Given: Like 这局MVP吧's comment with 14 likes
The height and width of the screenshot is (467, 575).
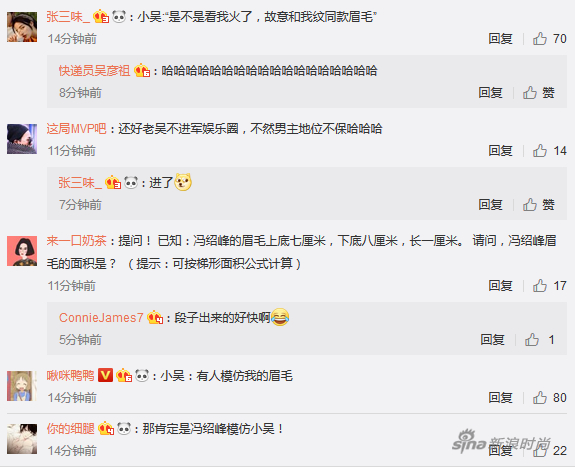Looking at the screenshot, I should 540,150.
